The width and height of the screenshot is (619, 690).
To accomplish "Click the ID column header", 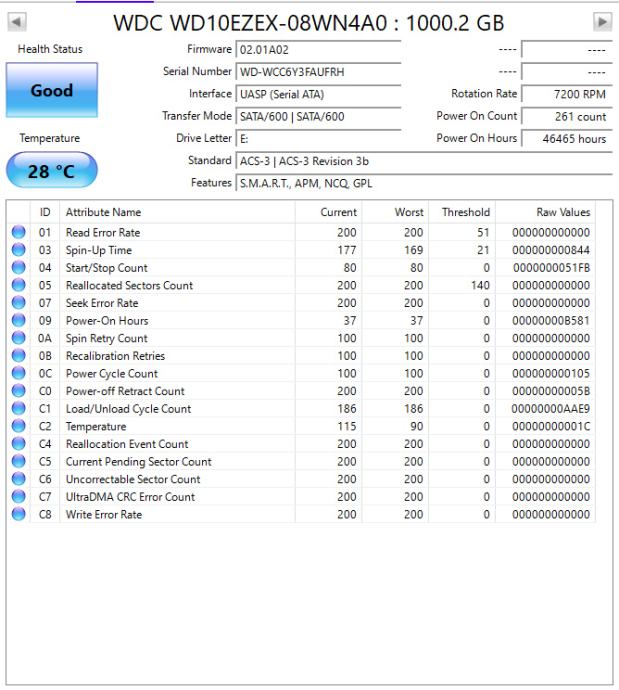I will (45, 212).
